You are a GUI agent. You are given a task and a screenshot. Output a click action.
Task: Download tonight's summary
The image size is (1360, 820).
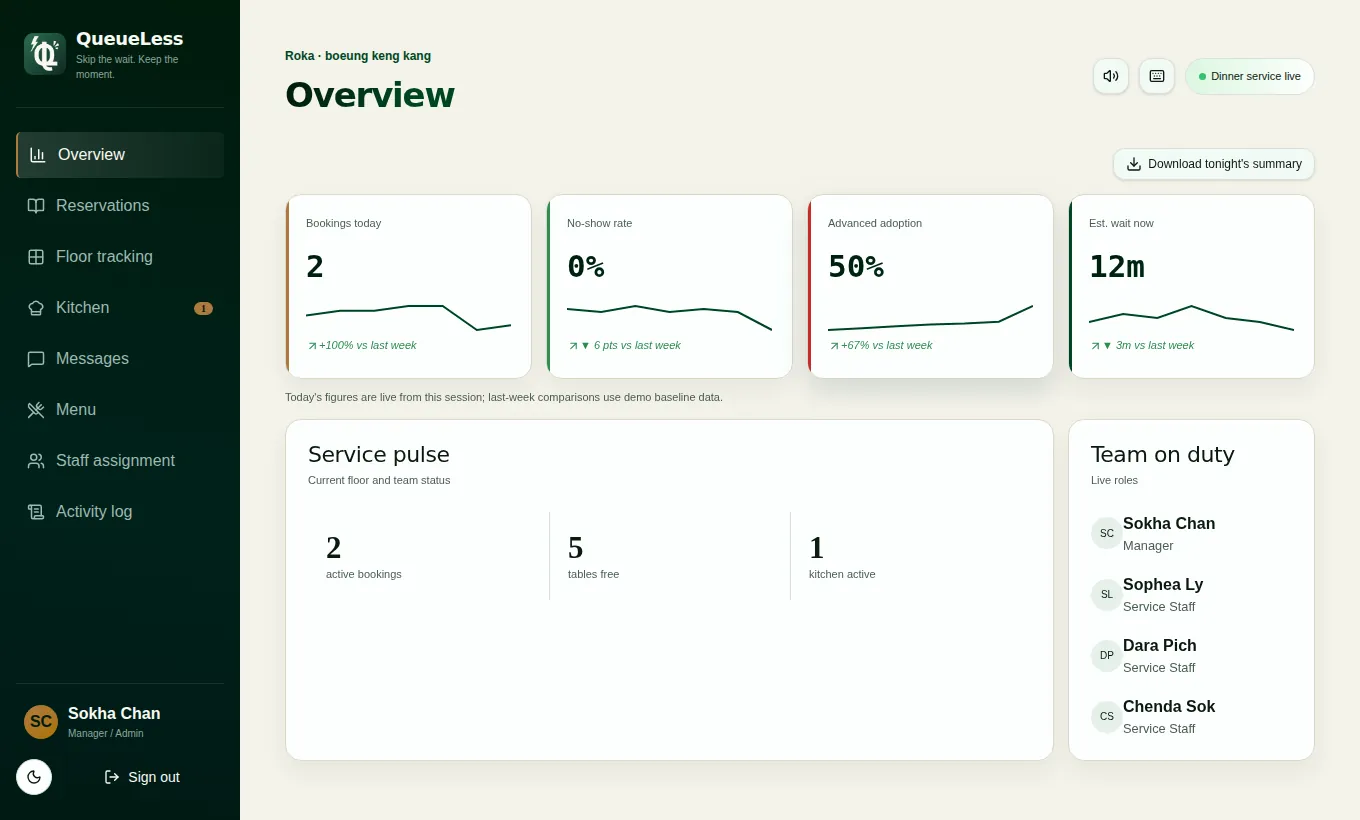(1214, 164)
